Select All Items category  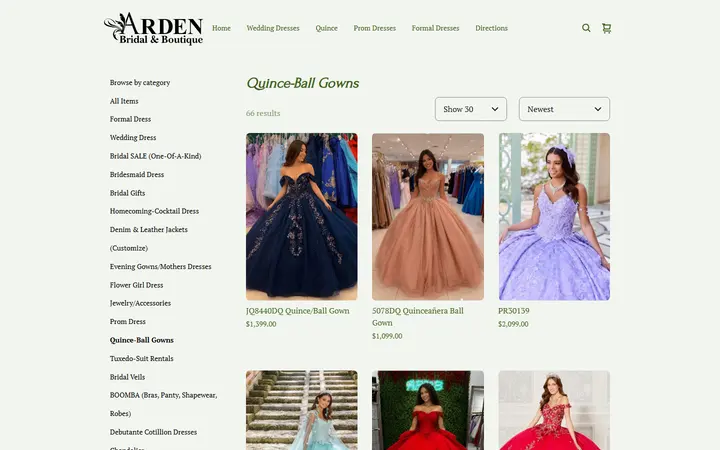click(124, 101)
